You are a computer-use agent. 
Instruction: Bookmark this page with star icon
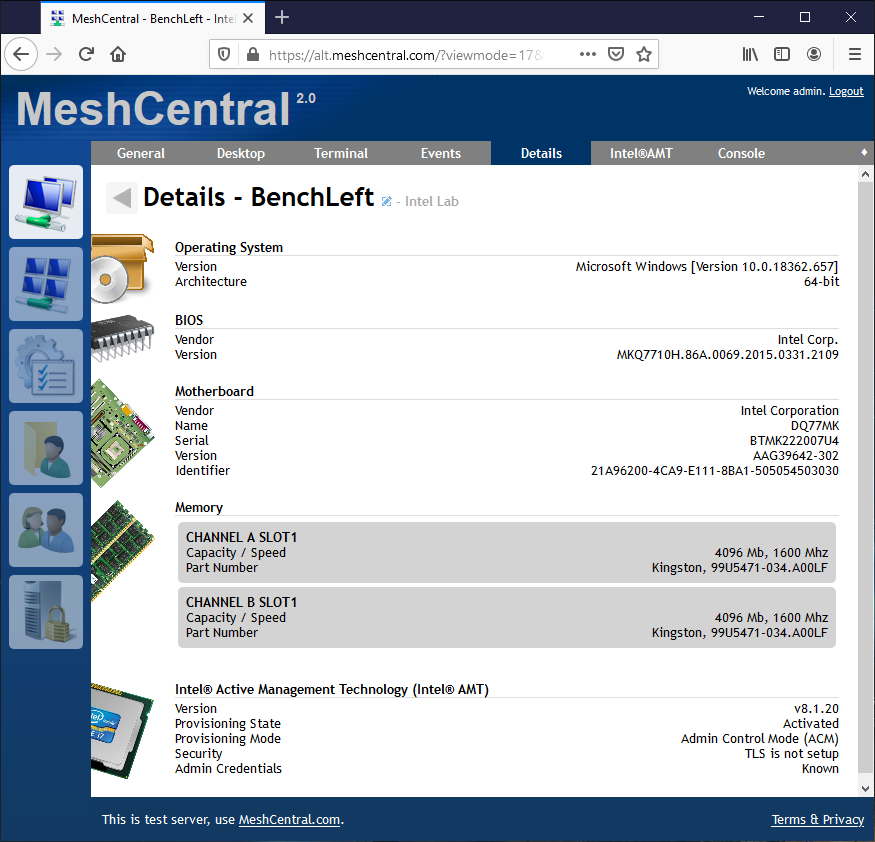644,54
